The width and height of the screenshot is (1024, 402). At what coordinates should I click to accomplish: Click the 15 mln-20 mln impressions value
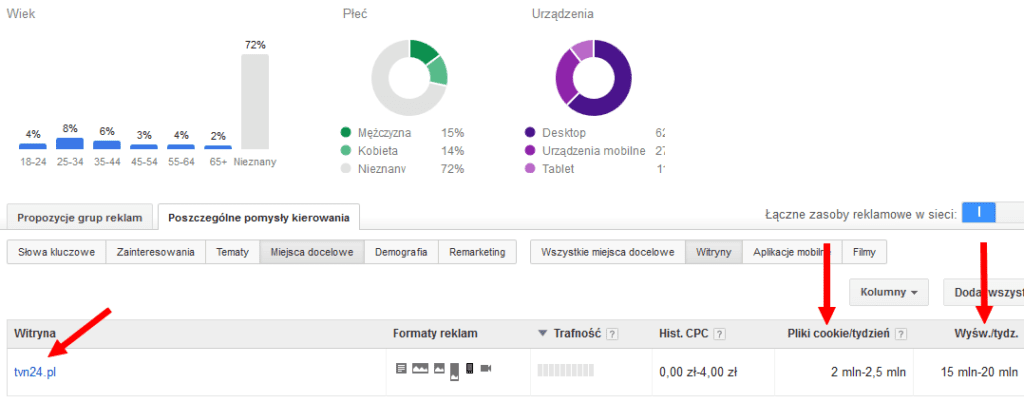pyautogui.click(x=980, y=373)
